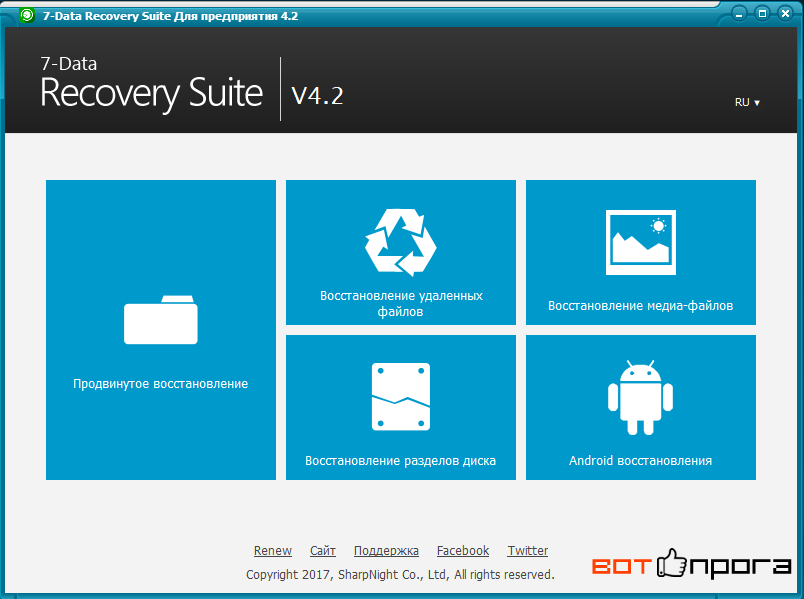Minimize the 7-Data Recovery Suite window

pyautogui.click(x=739, y=14)
